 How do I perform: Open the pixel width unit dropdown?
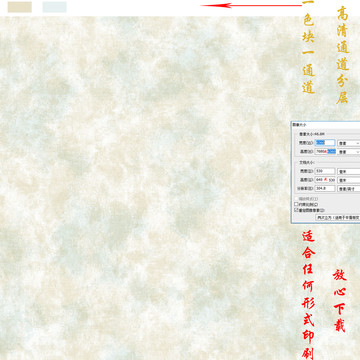(x=349, y=143)
